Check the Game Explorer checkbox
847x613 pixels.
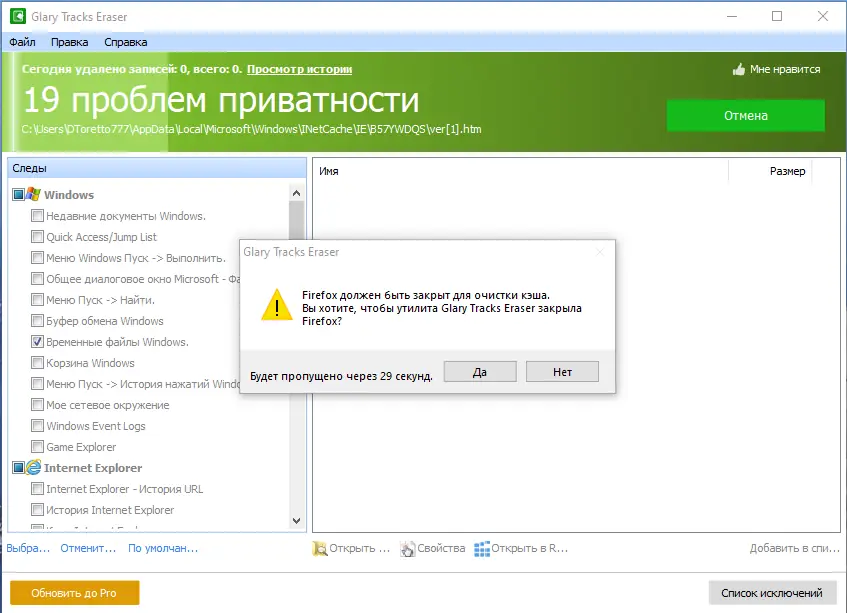(37, 447)
